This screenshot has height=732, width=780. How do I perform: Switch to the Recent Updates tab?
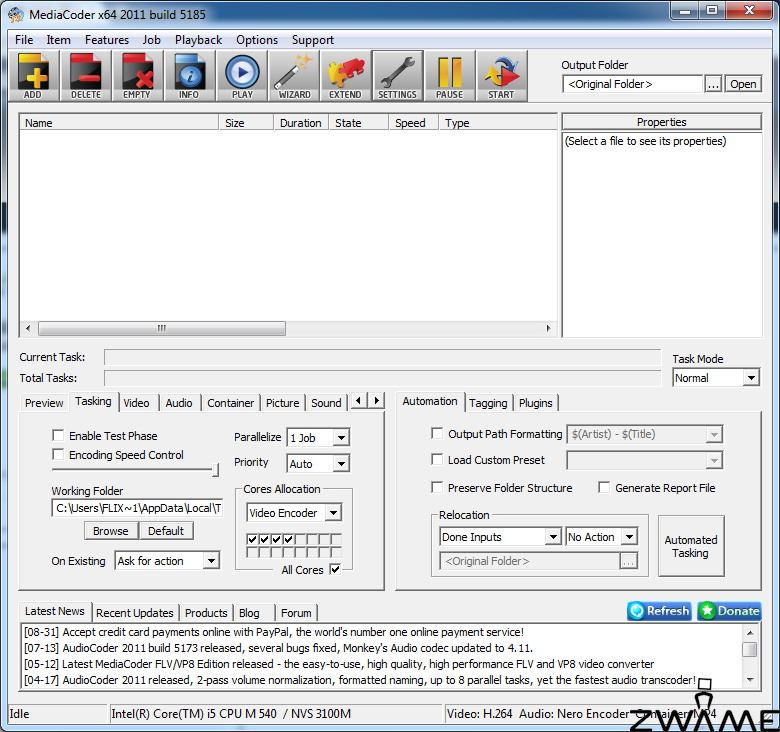pyautogui.click(x=134, y=613)
